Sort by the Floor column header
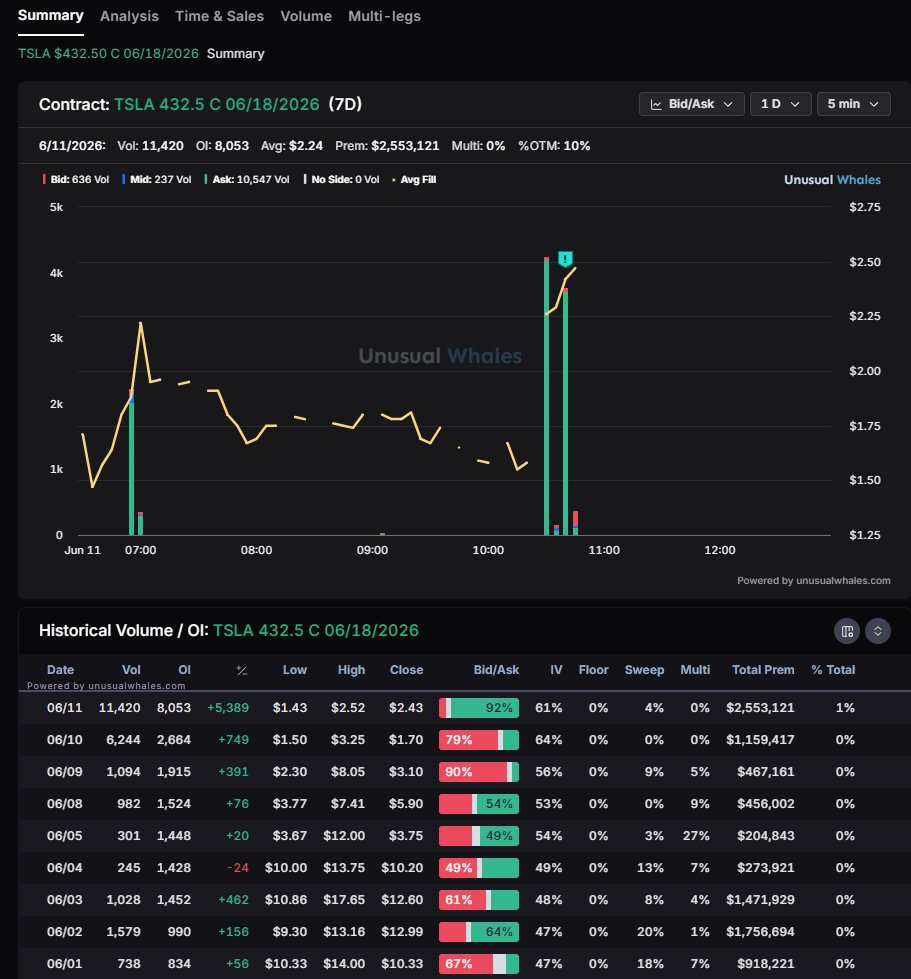This screenshot has height=979, width=911. tap(593, 670)
